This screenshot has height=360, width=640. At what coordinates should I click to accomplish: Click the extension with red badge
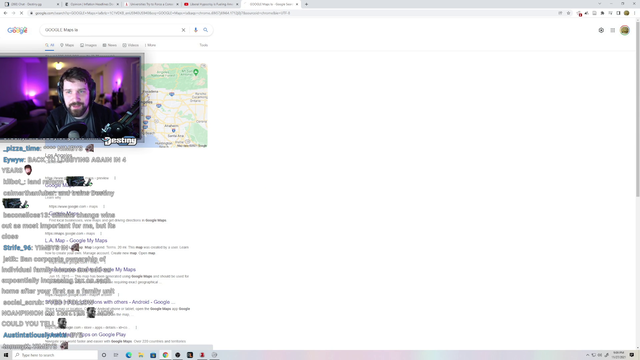579,13
